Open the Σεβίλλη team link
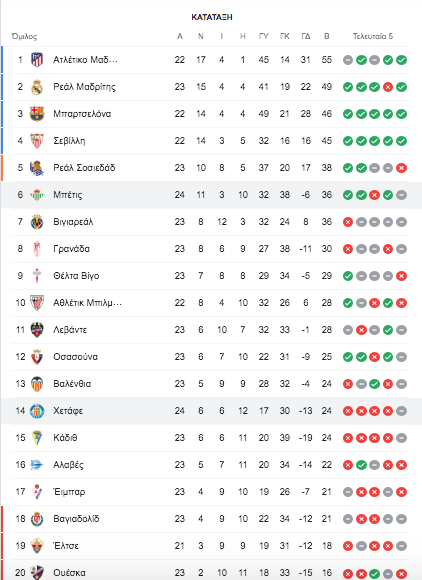 [69, 141]
